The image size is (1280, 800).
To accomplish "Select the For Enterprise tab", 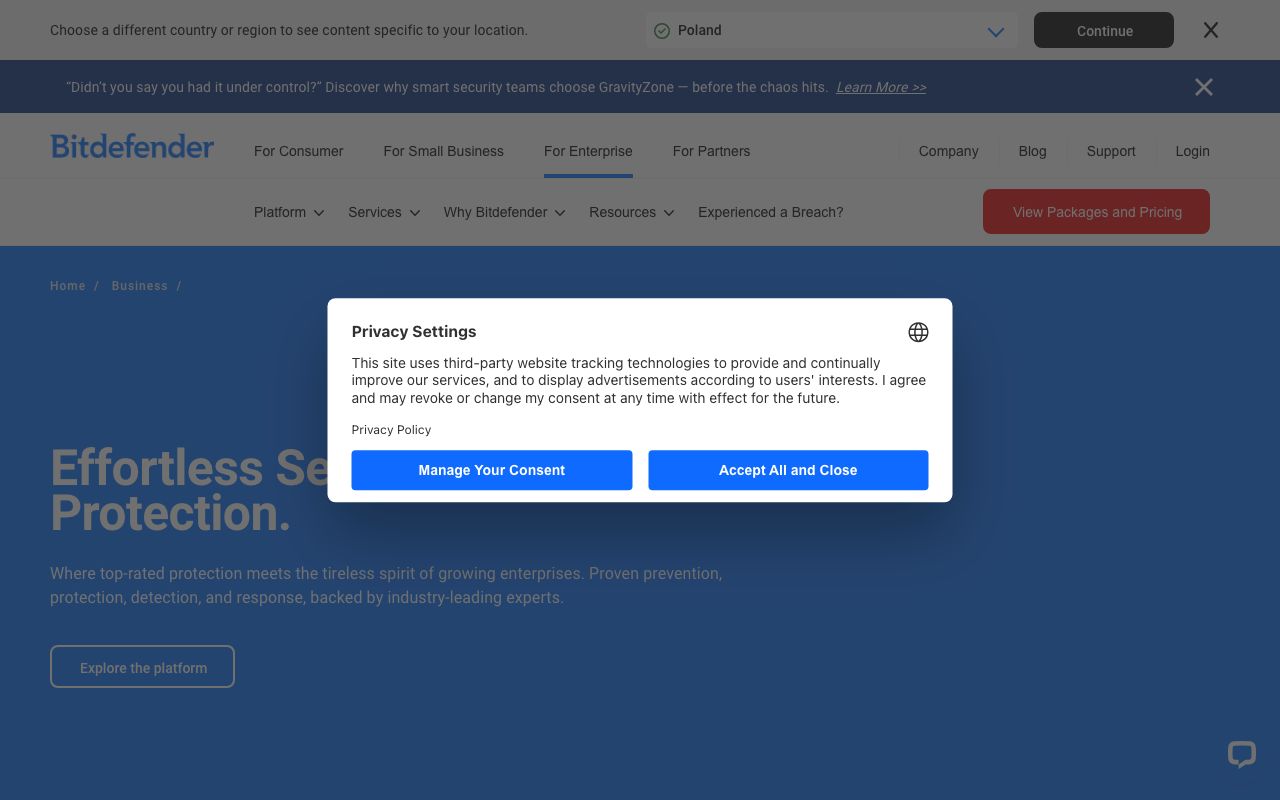I will click(x=588, y=151).
